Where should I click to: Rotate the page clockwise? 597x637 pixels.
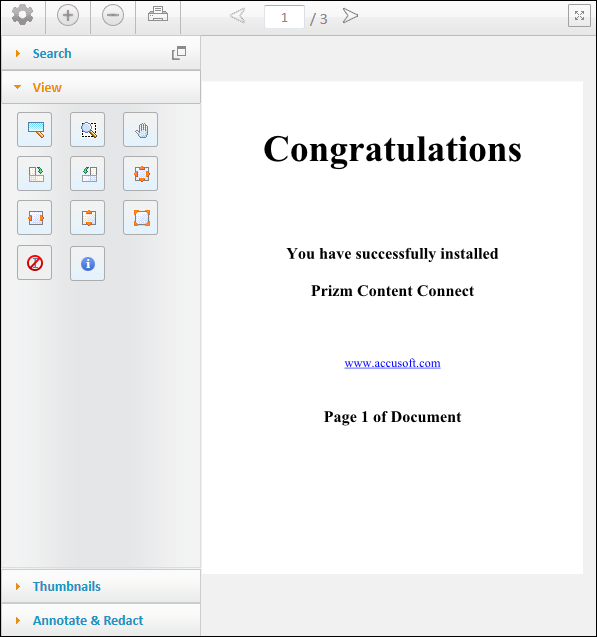tap(35, 173)
